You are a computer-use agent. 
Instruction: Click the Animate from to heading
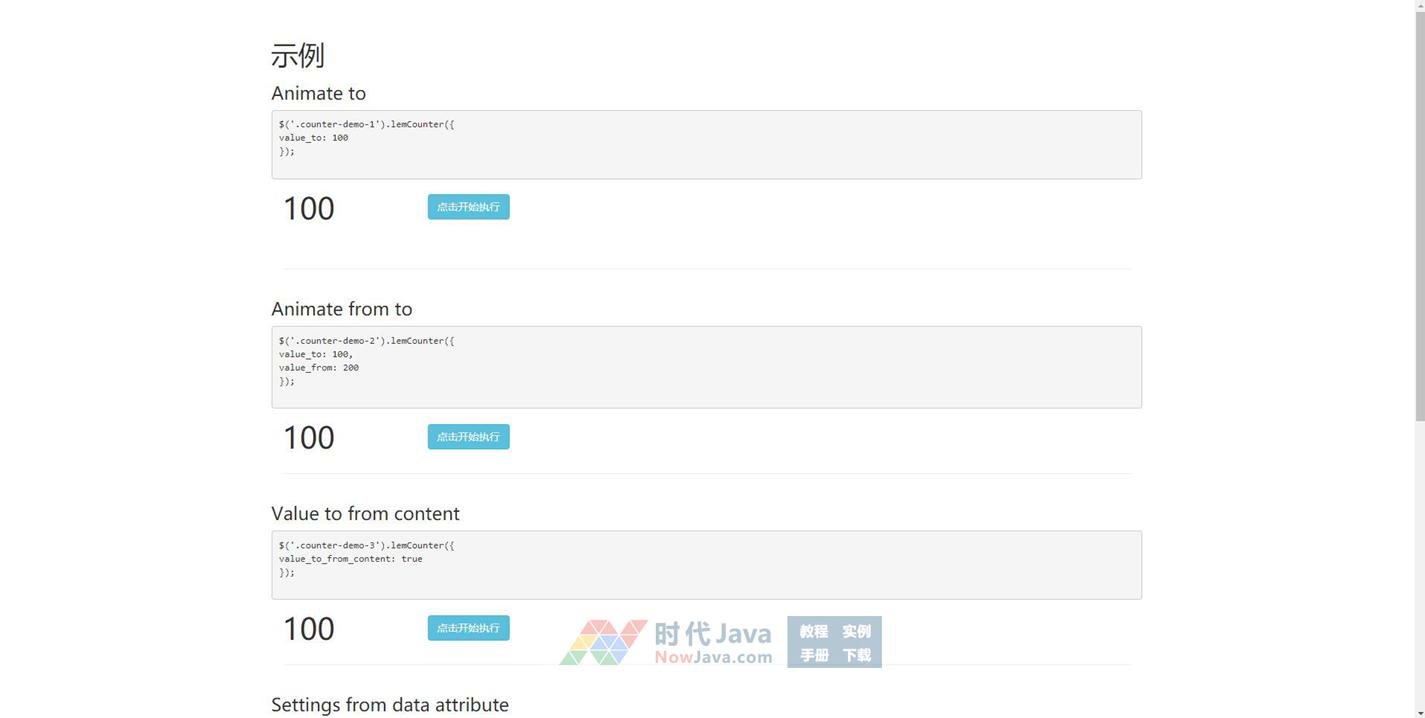click(341, 309)
